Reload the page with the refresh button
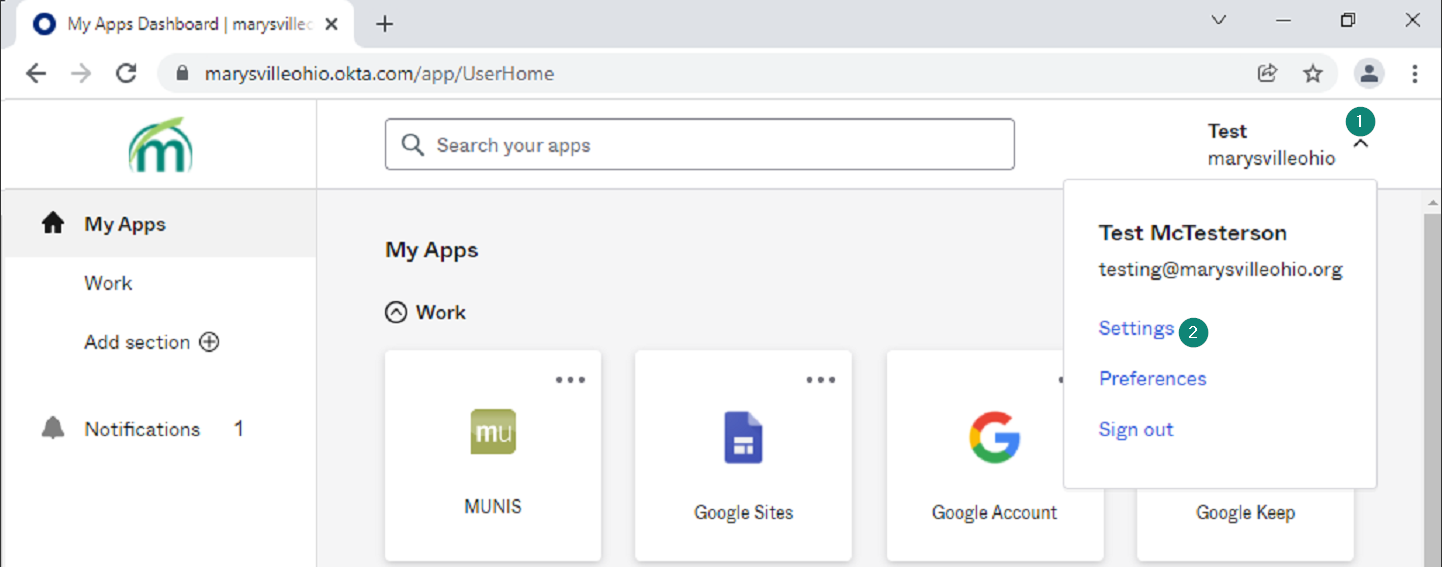The width and height of the screenshot is (1442, 567). pyautogui.click(x=126, y=73)
